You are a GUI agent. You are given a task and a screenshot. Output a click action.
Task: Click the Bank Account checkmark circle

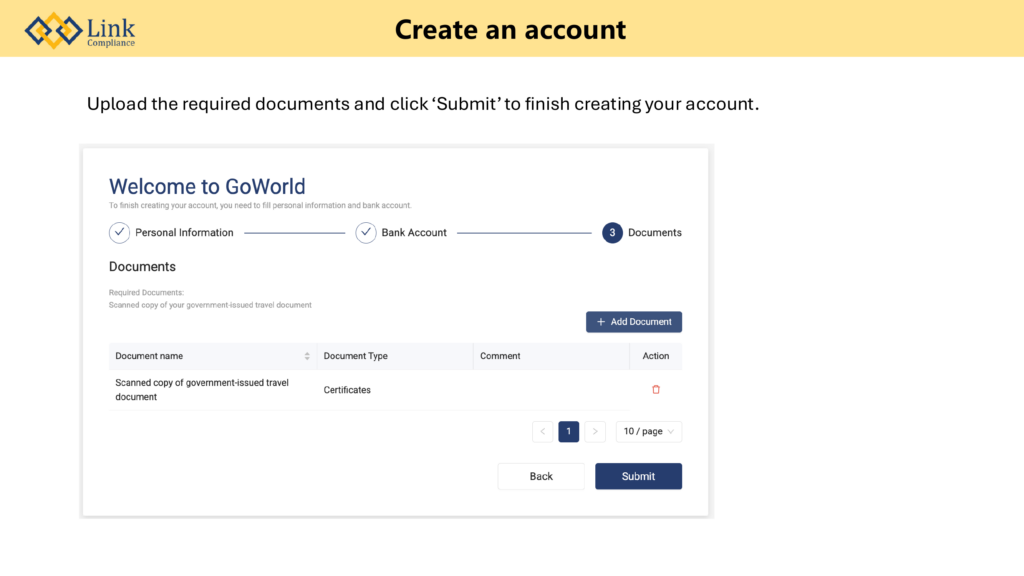[366, 233]
